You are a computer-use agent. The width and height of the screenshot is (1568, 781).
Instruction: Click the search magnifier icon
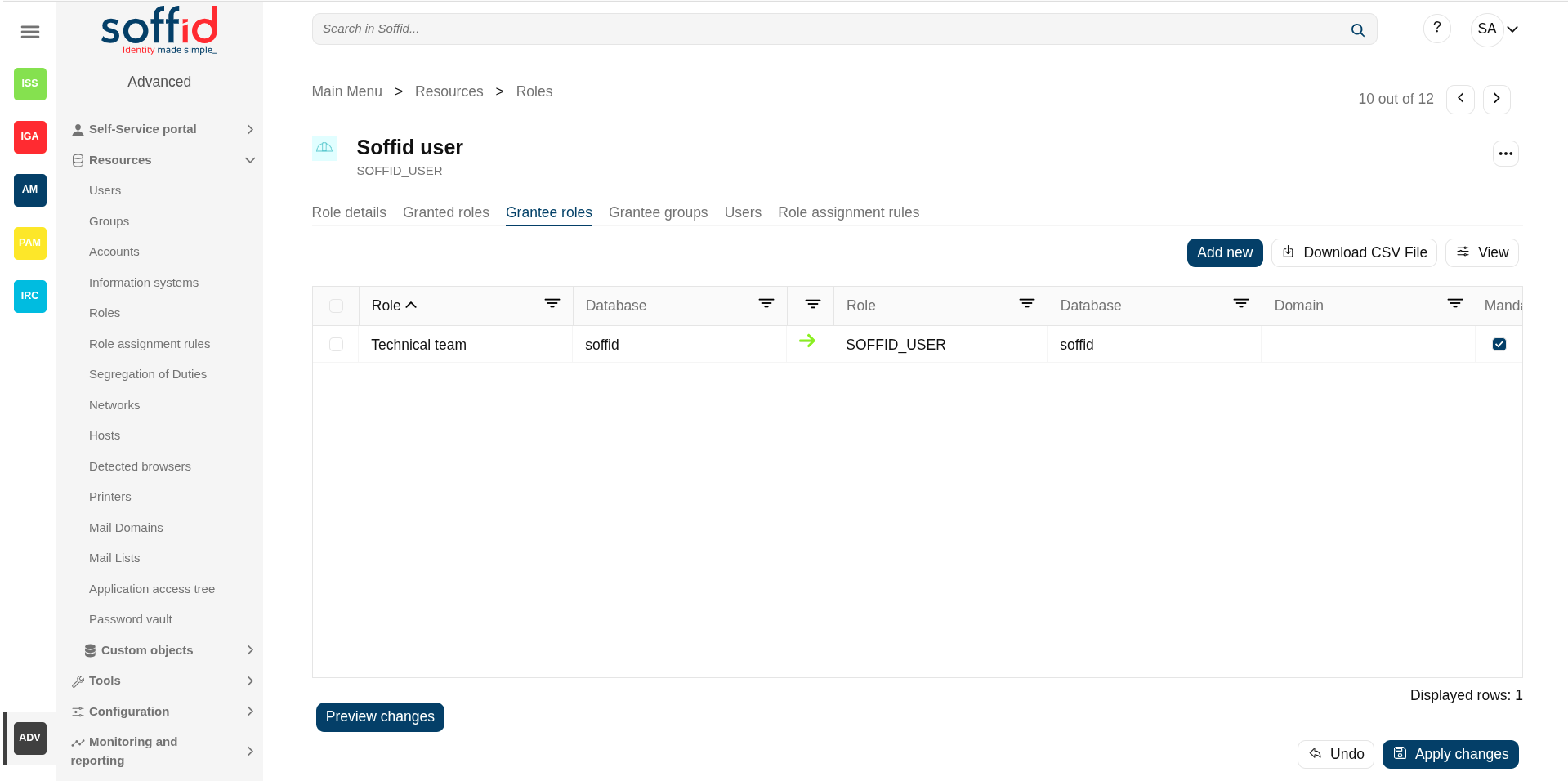pos(1357,30)
